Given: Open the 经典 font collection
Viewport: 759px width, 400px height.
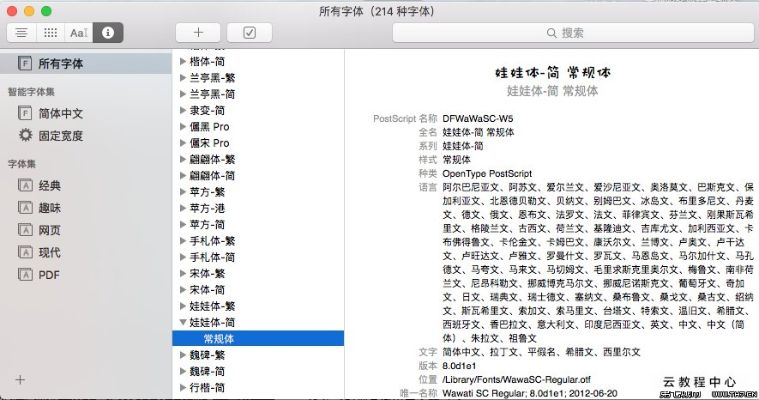Looking at the screenshot, I should [49, 185].
